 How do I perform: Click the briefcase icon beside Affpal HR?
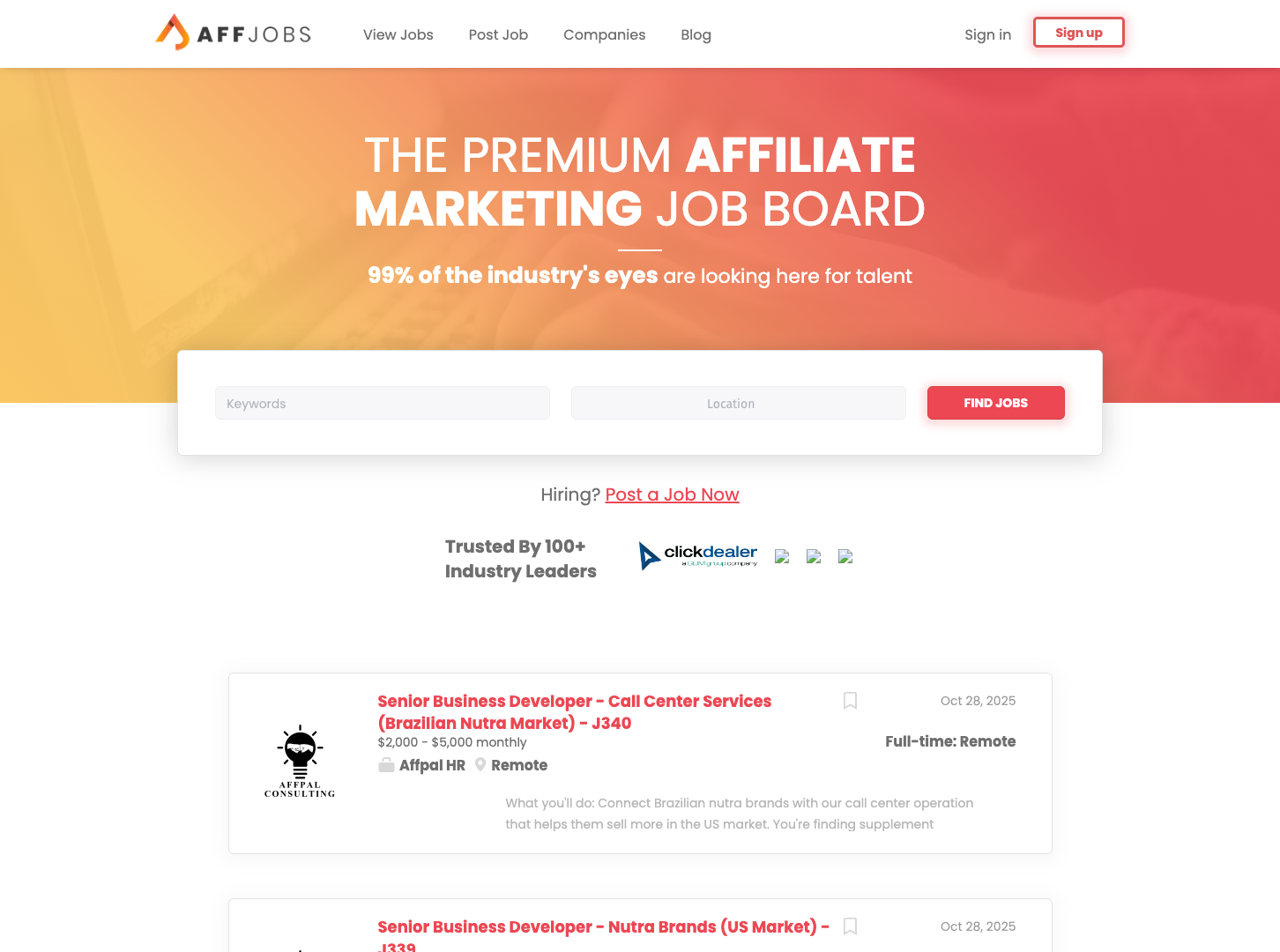tap(386, 765)
